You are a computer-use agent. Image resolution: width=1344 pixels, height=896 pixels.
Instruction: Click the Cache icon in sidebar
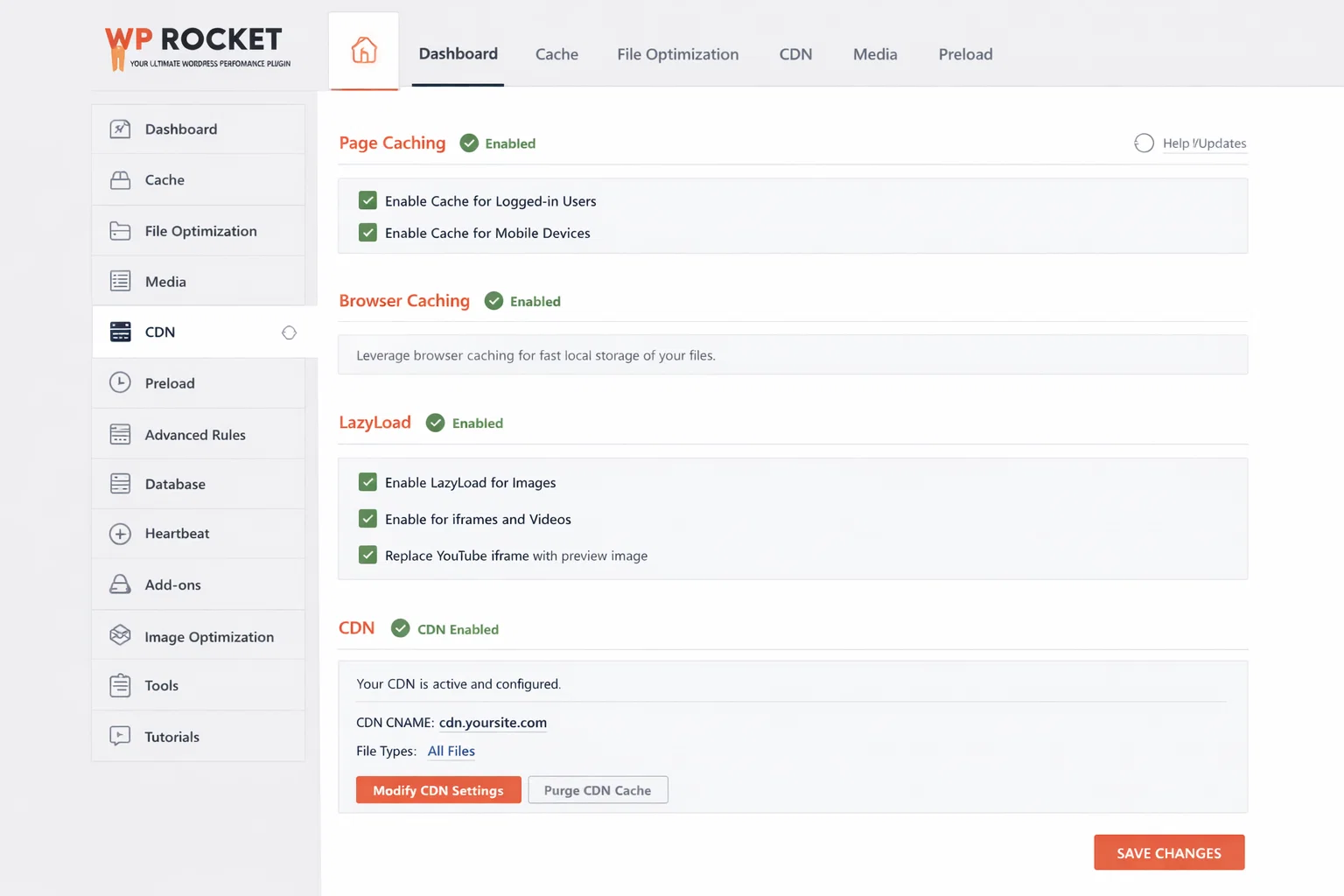(x=121, y=180)
